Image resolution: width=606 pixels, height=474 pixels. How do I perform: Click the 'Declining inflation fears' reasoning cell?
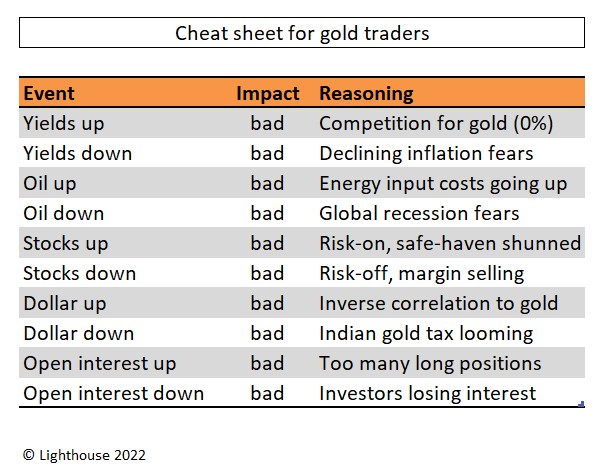point(426,154)
